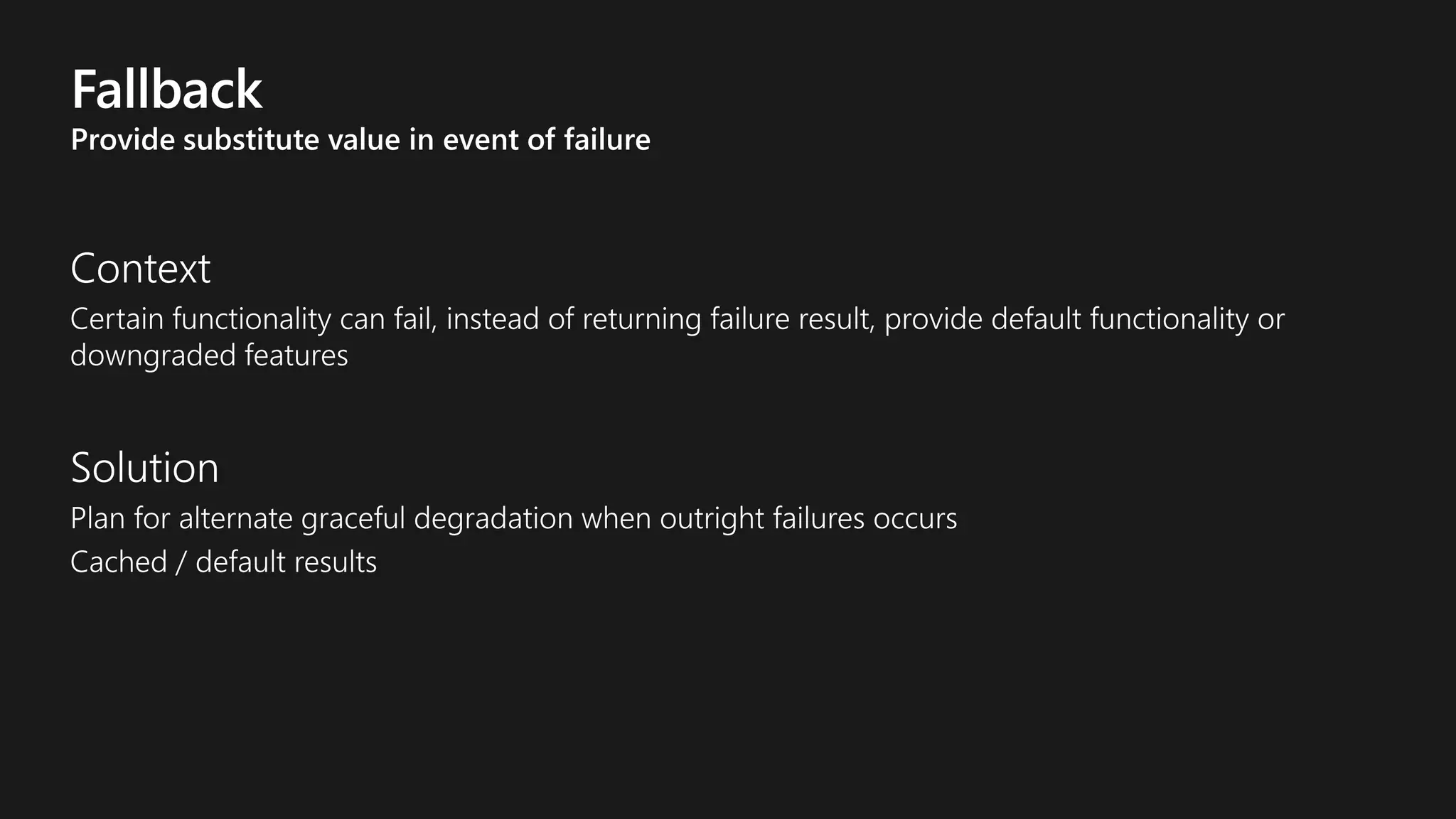The image size is (1456, 819).
Task: Select the subtitle "Provide substitute value in event of failure"
Action: 360,139
